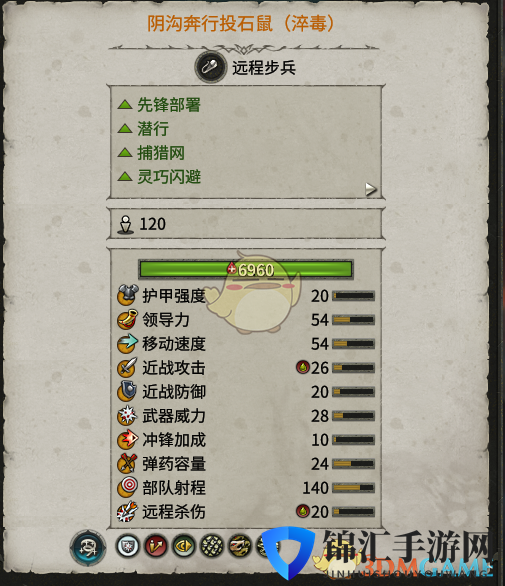Viewport: 505px width, 586px height.
Task: Click the 护甲强度 armor icon
Action: (x=127, y=295)
